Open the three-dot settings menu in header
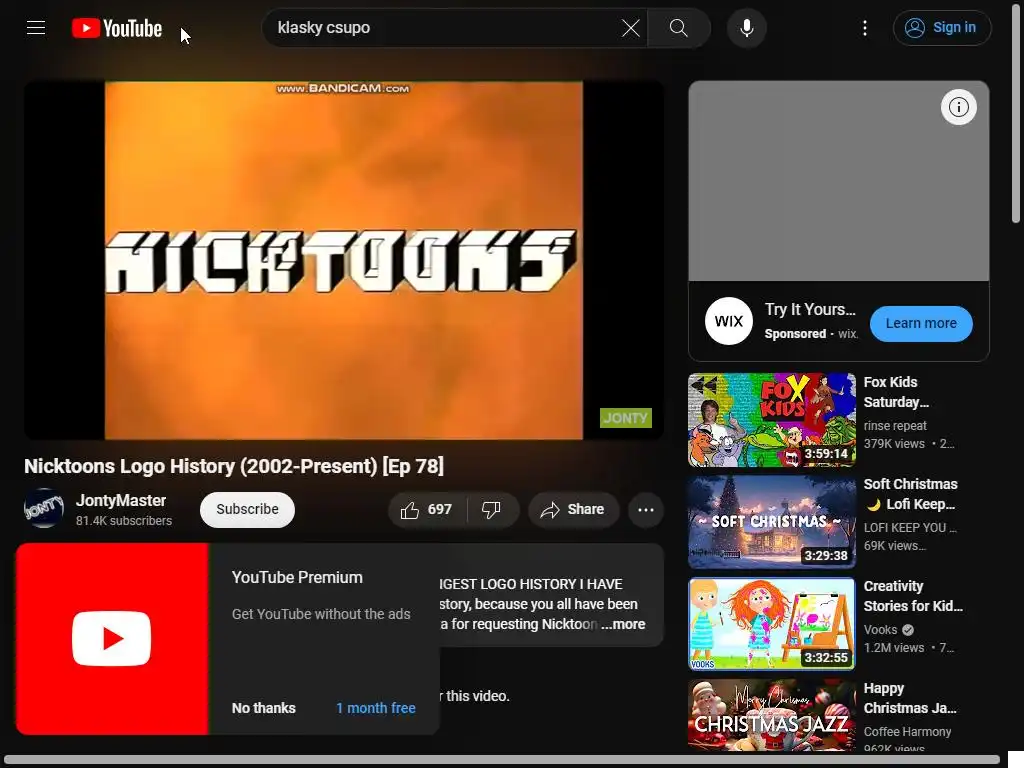Screen dimensions: 1024x768 (865, 28)
